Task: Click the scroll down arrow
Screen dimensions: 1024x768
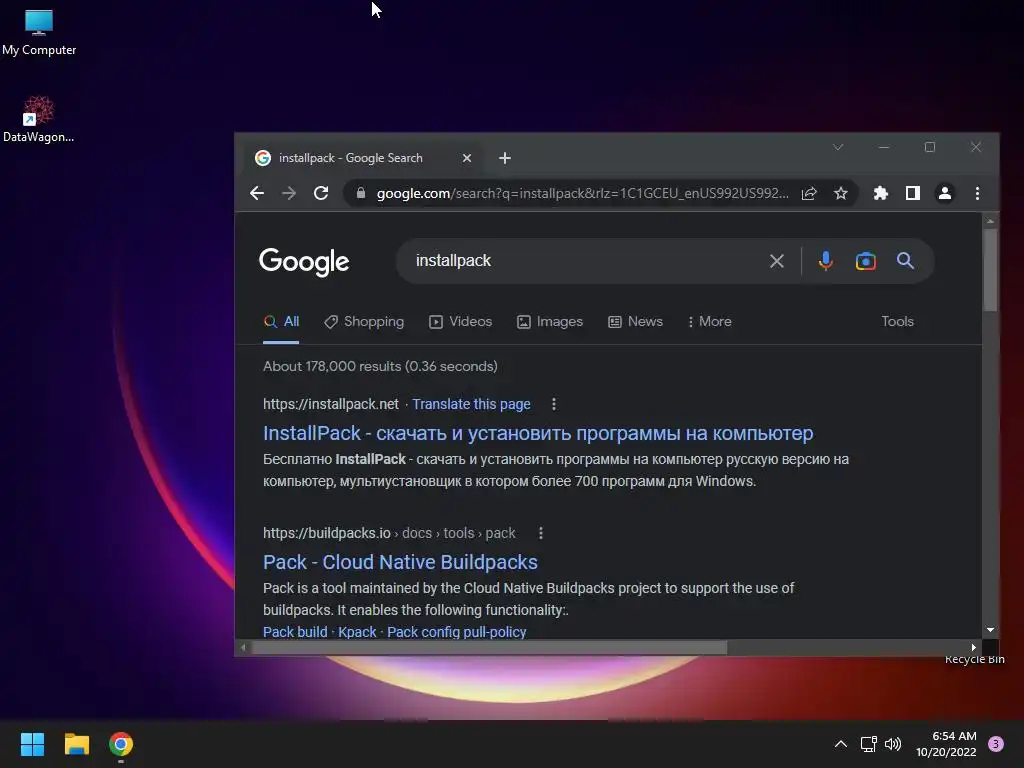Action: [991, 630]
